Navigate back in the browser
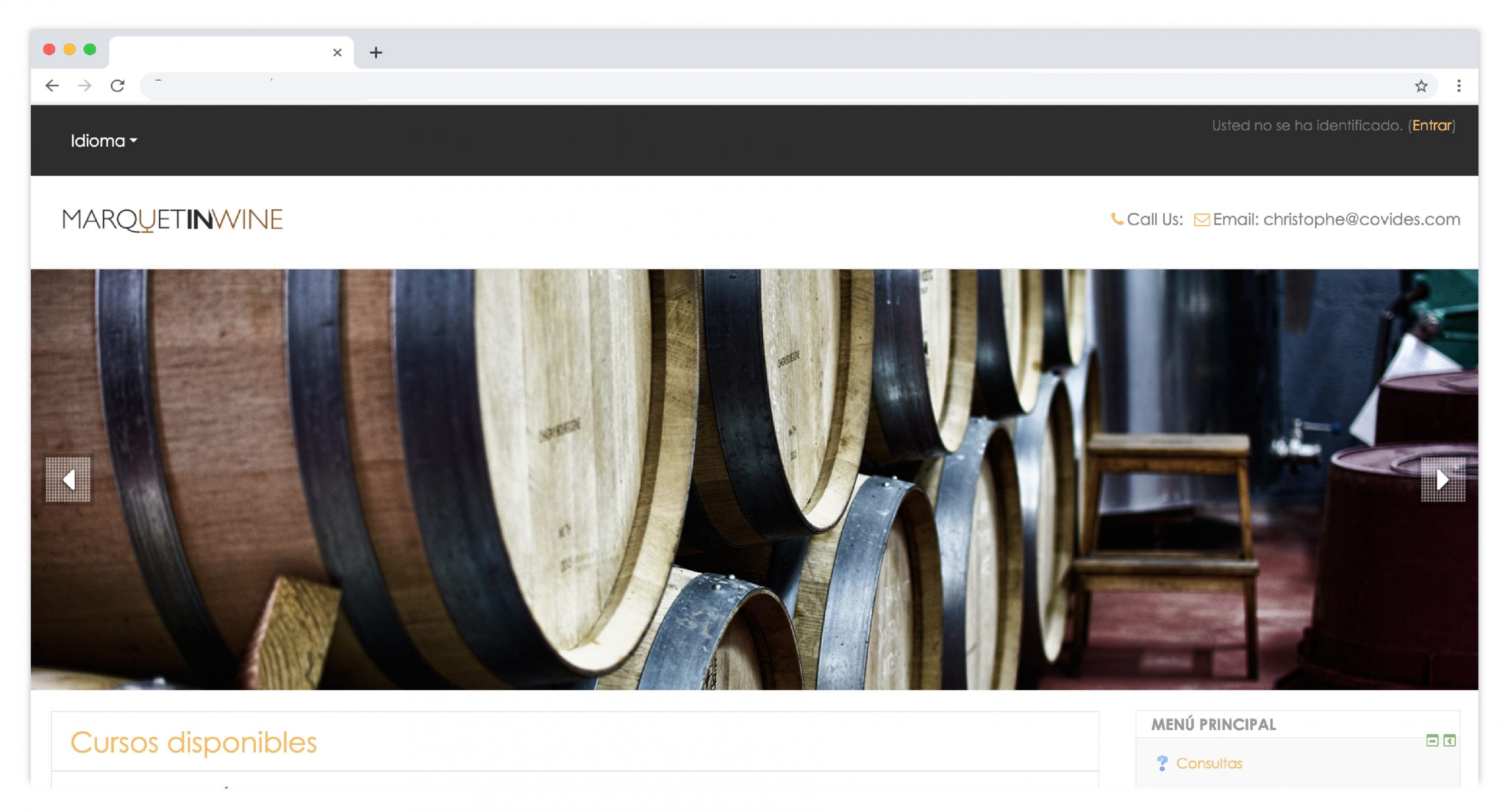 coord(52,86)
